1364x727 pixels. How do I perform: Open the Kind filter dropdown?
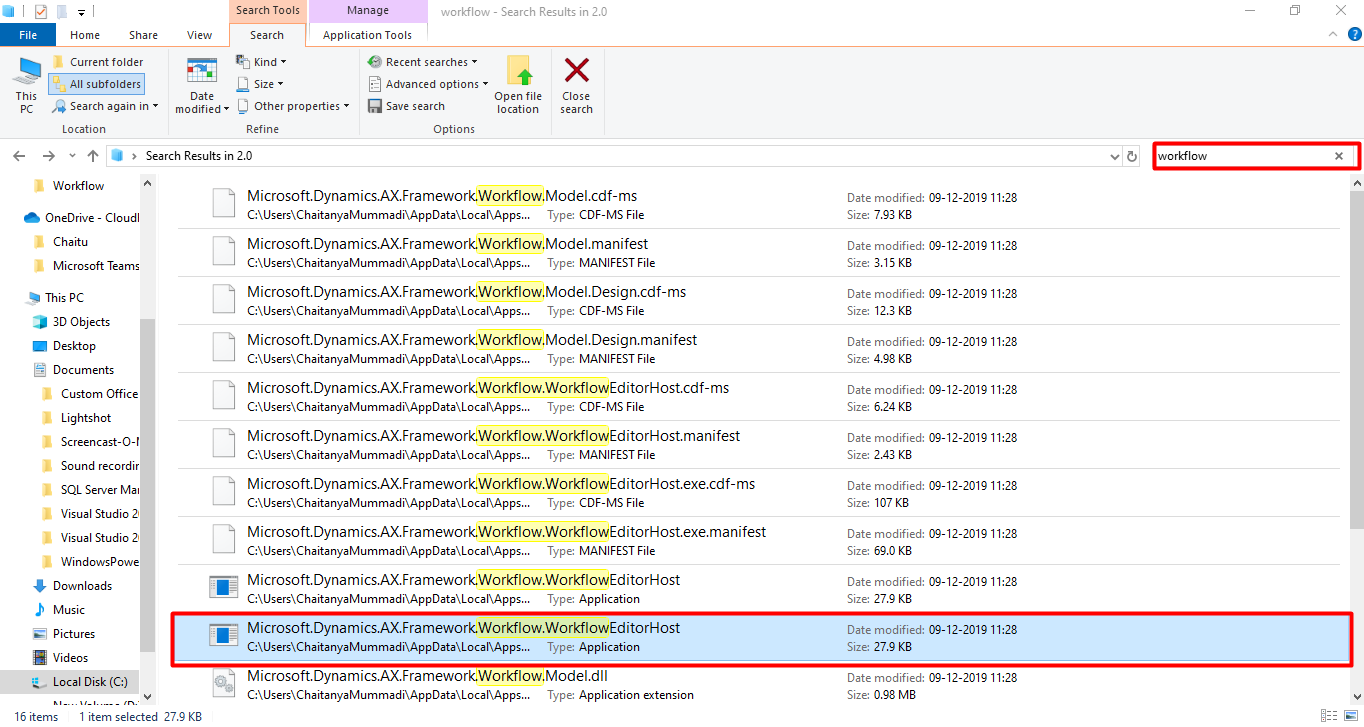pyautogui.click(x=261, y=62)
